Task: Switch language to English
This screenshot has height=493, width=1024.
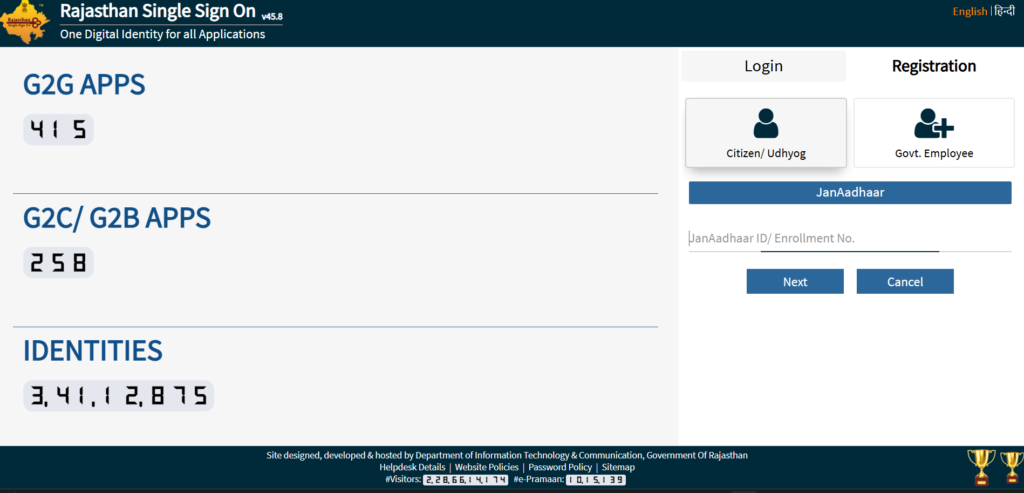Action: tap(969, 11)
